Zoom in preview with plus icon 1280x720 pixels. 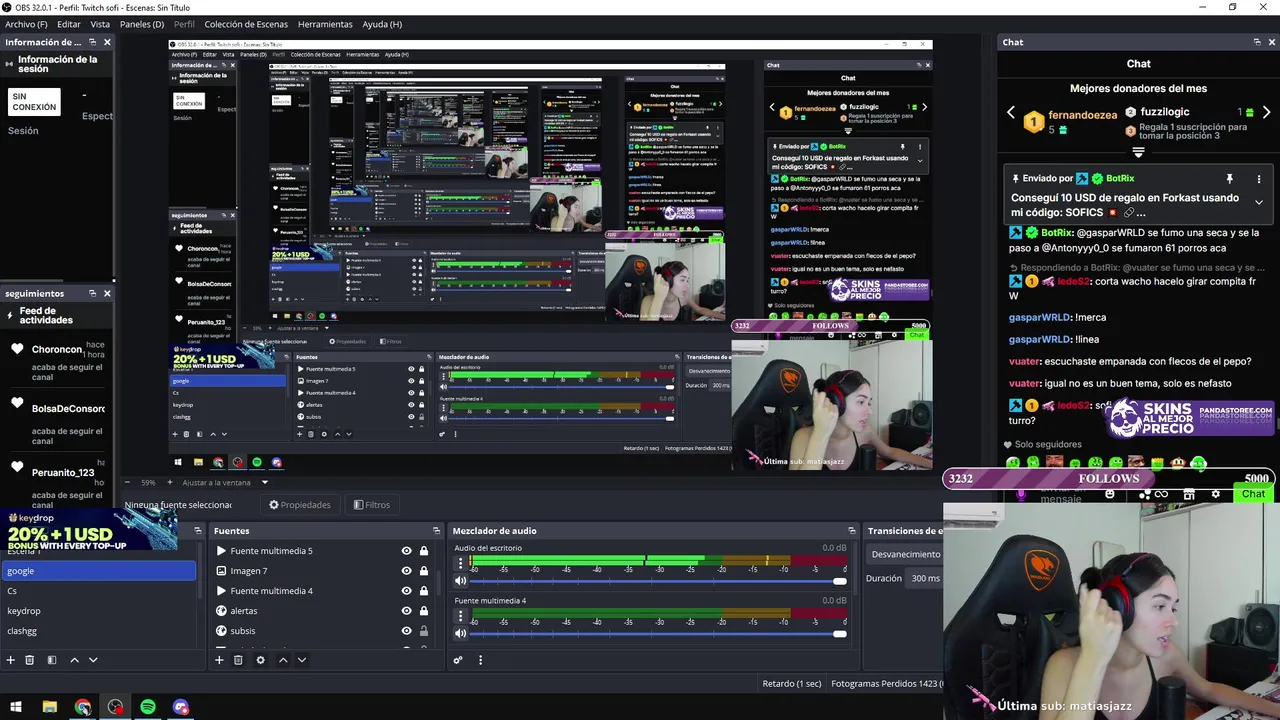click(x=169, y=482)
